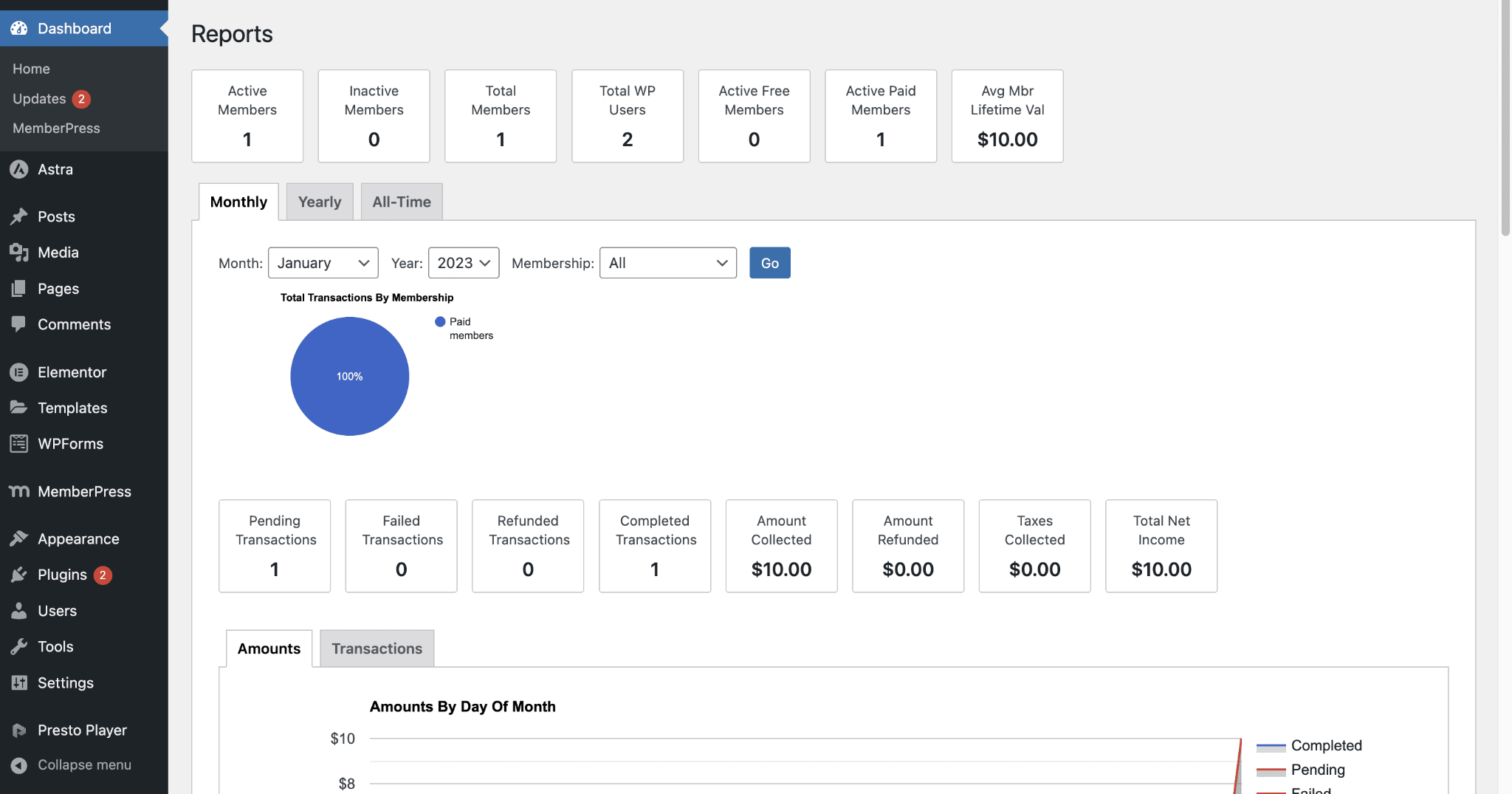This screenshot has height=794, width=1512.
Task: Open the Month dropdown set to January
Action: pos(323,263)
